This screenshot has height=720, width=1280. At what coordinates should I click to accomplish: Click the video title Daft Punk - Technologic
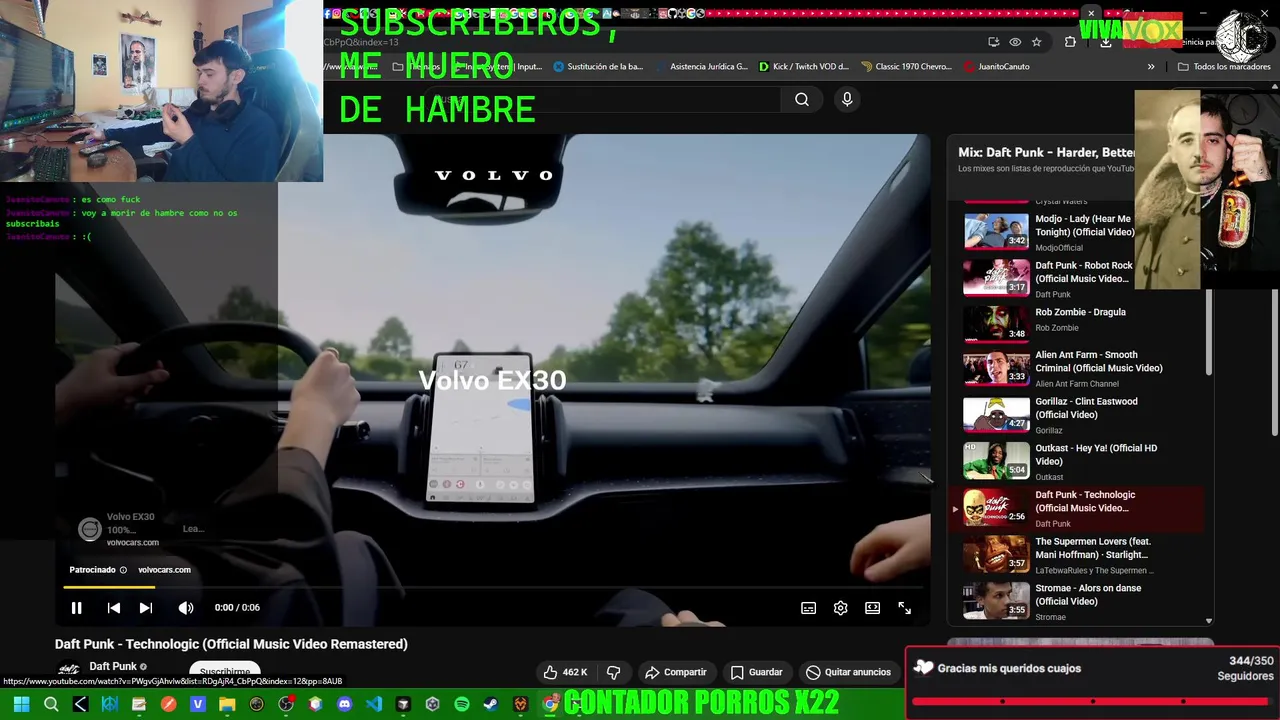pyautogui.click(x=231, y=644)
